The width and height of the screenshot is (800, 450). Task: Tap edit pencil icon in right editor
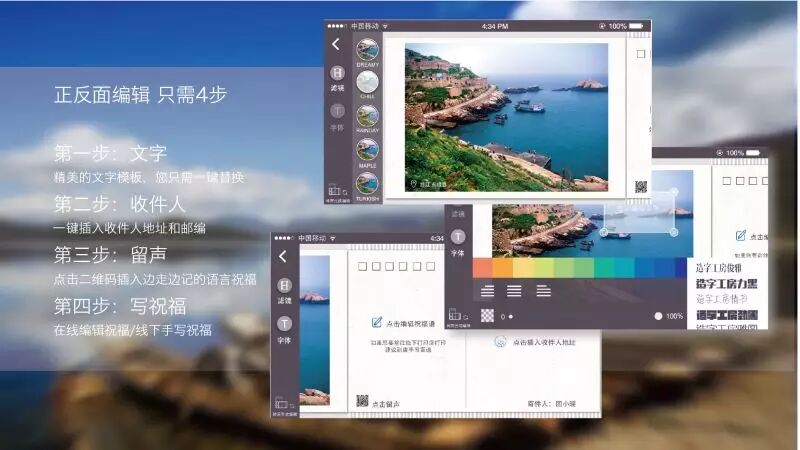(741, 235)
